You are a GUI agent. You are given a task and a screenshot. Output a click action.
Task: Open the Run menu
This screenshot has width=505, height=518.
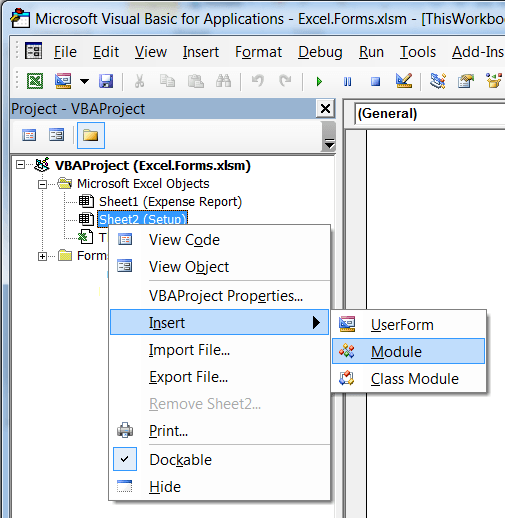pyautogui.click(x=371, y=52)
